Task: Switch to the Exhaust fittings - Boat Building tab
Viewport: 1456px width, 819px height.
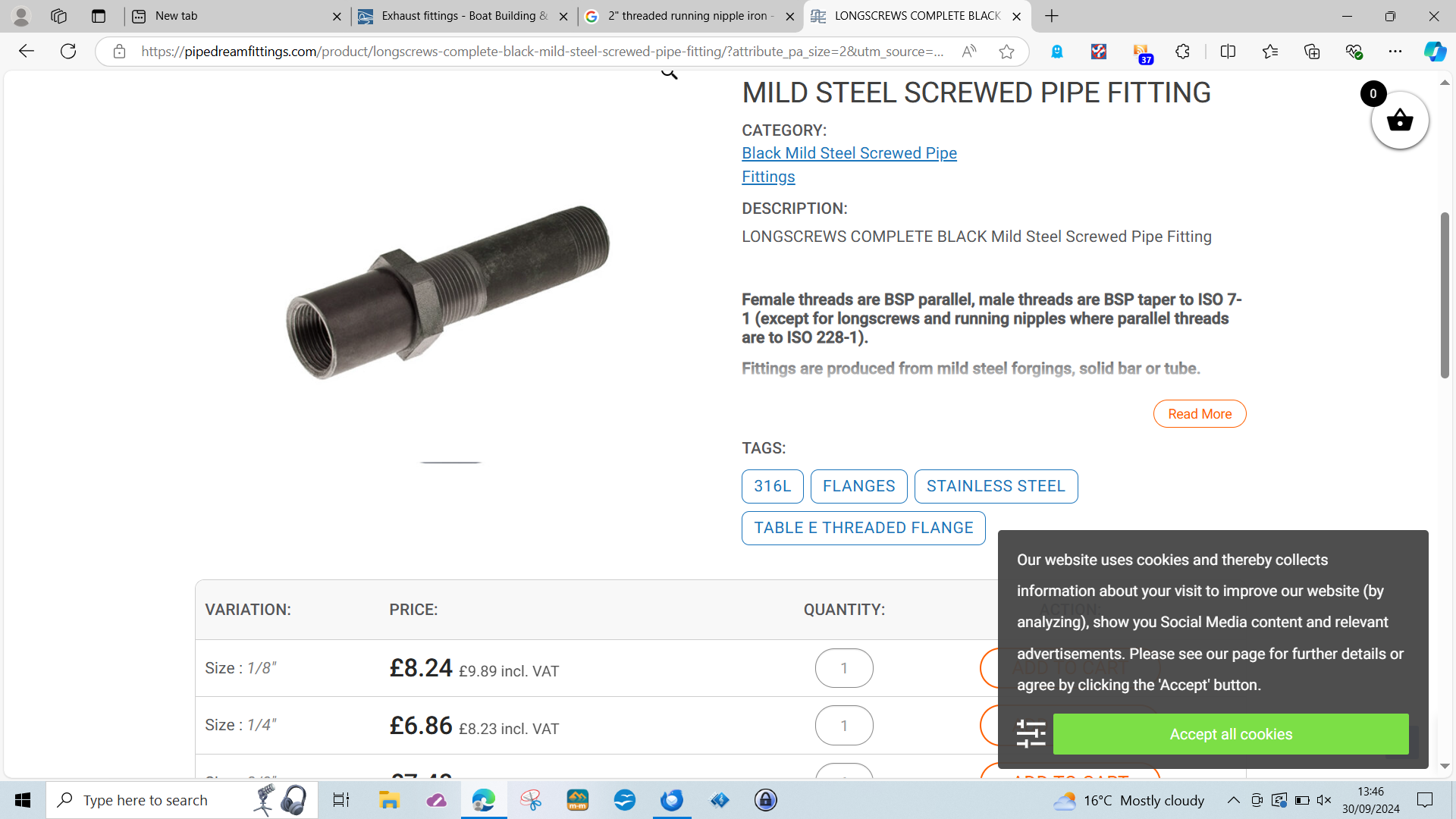Action: tap(463, 16)
